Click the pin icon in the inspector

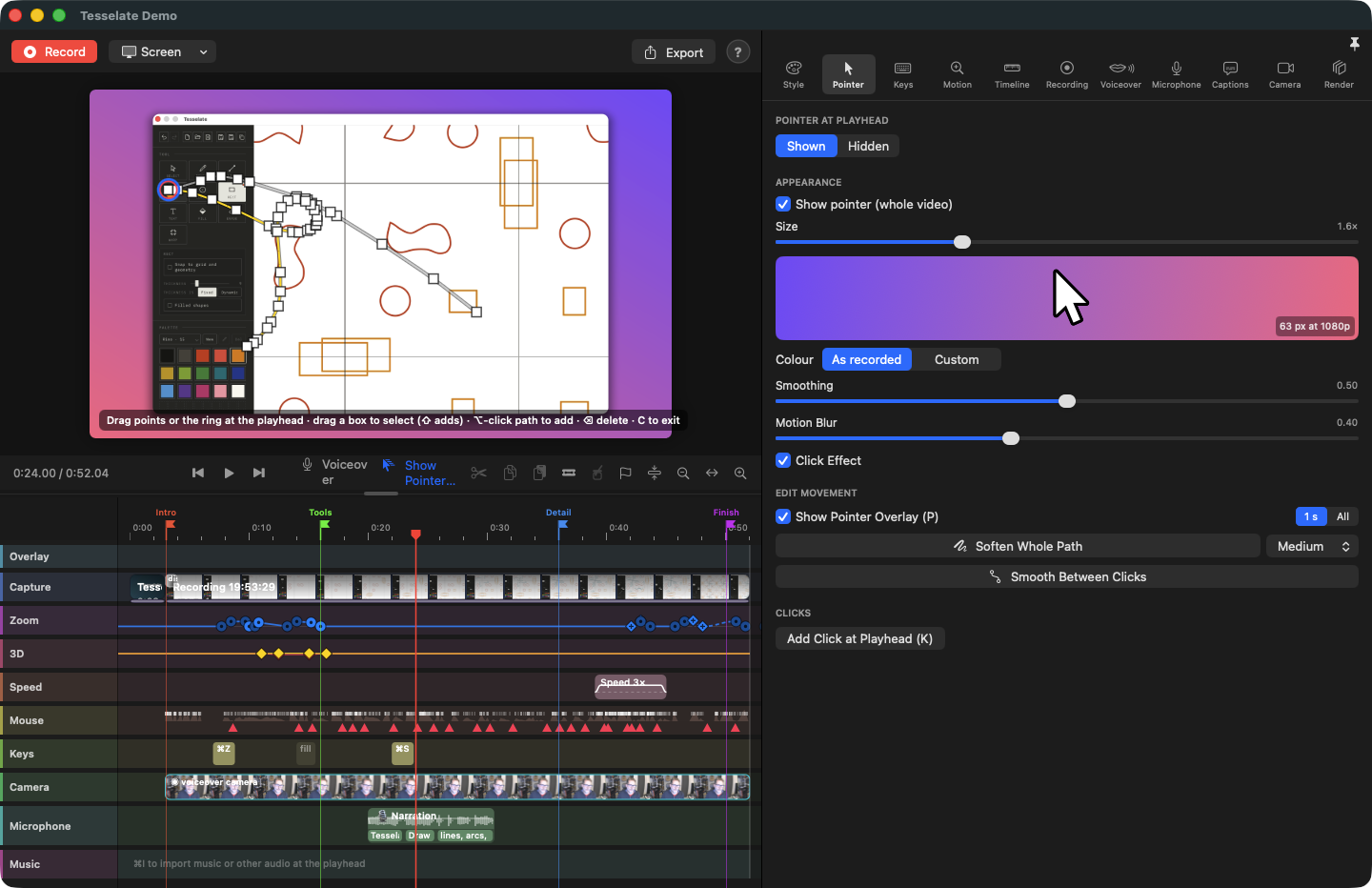tap(1354, 43)
